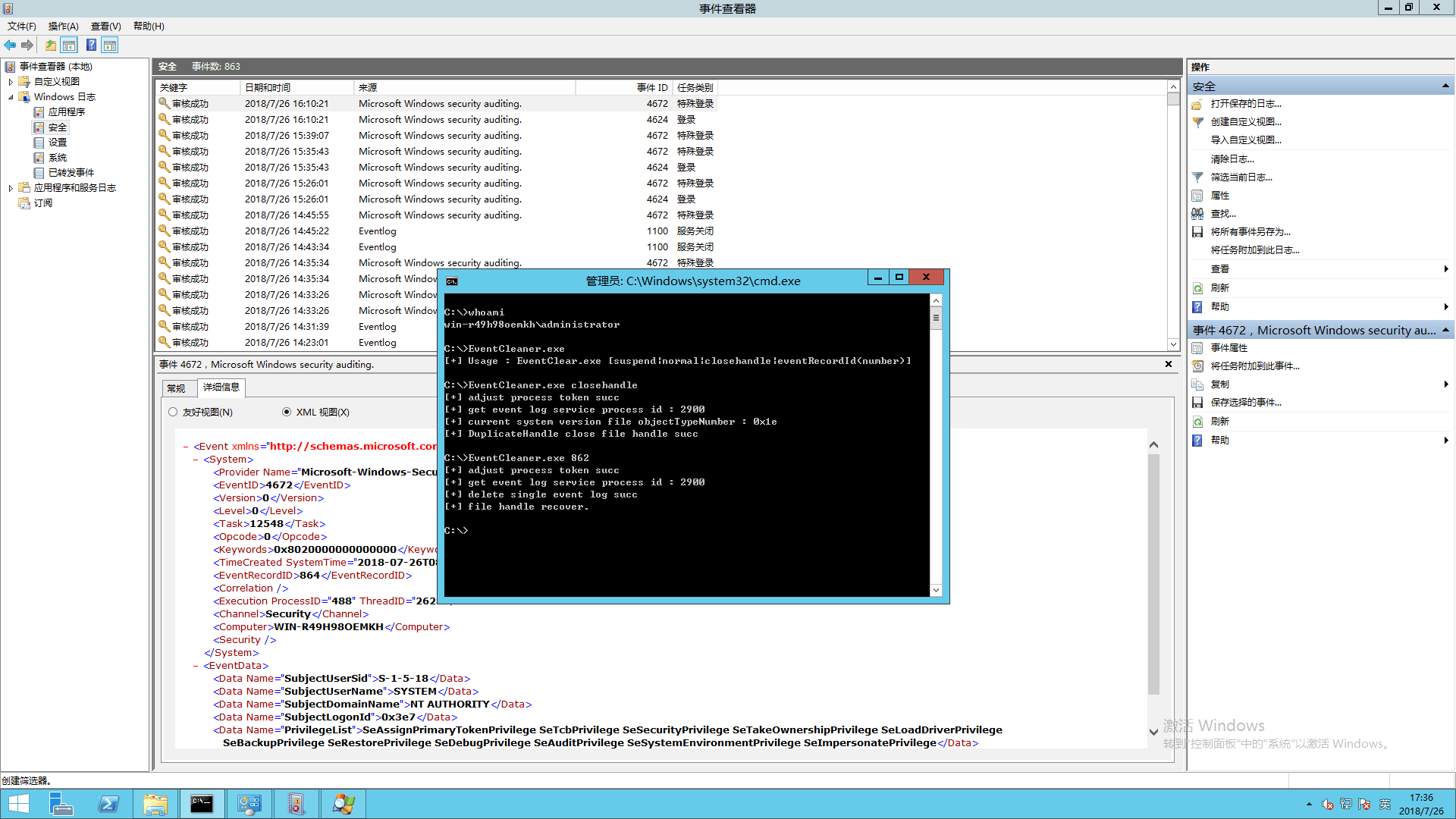Select the 系统 log tree item
The image size is (1456, 819).
click(58, 158)
